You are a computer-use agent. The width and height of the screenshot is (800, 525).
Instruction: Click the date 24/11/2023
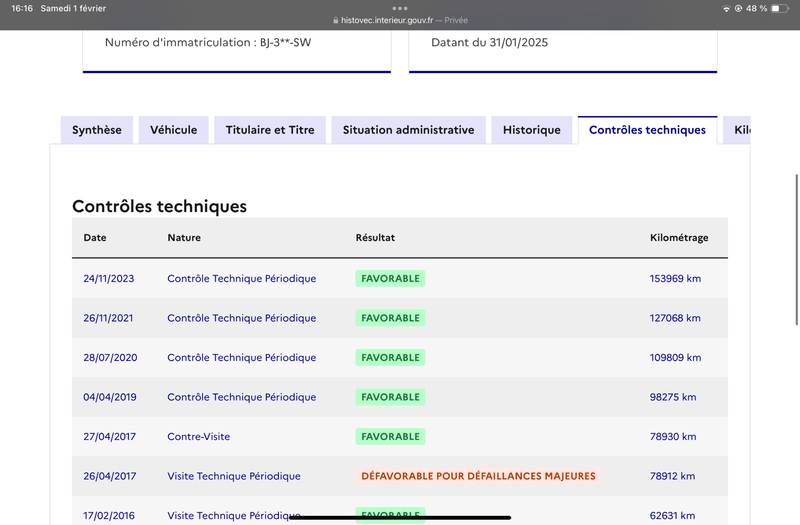(x=109, y=279)
